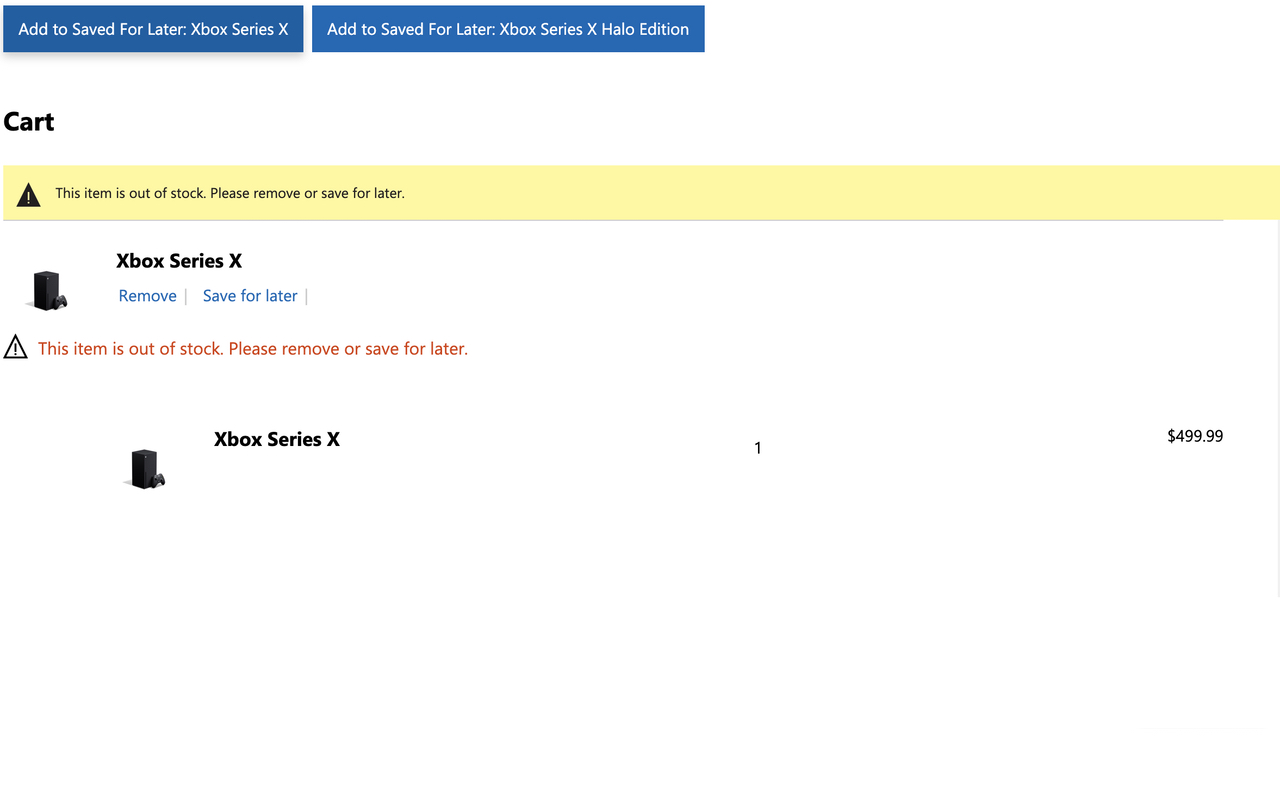
Task: Click Add to Saved For Later: Xbox Series X
Action: click(152, 28)
